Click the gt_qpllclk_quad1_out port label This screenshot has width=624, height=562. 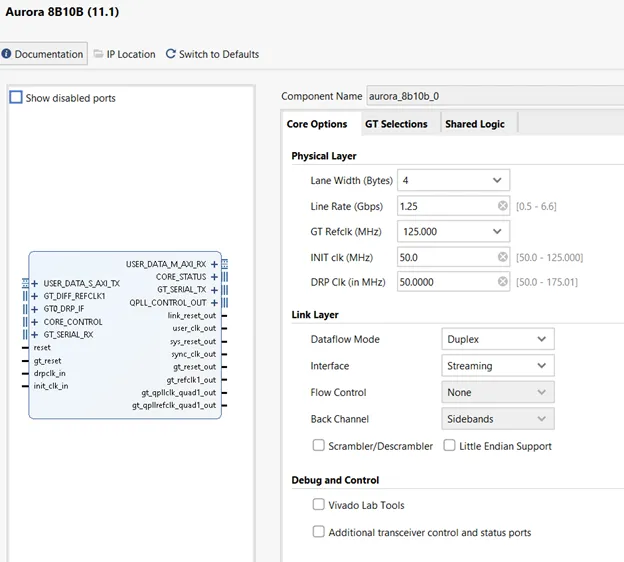pyautogui.click(x=179, y=393)
